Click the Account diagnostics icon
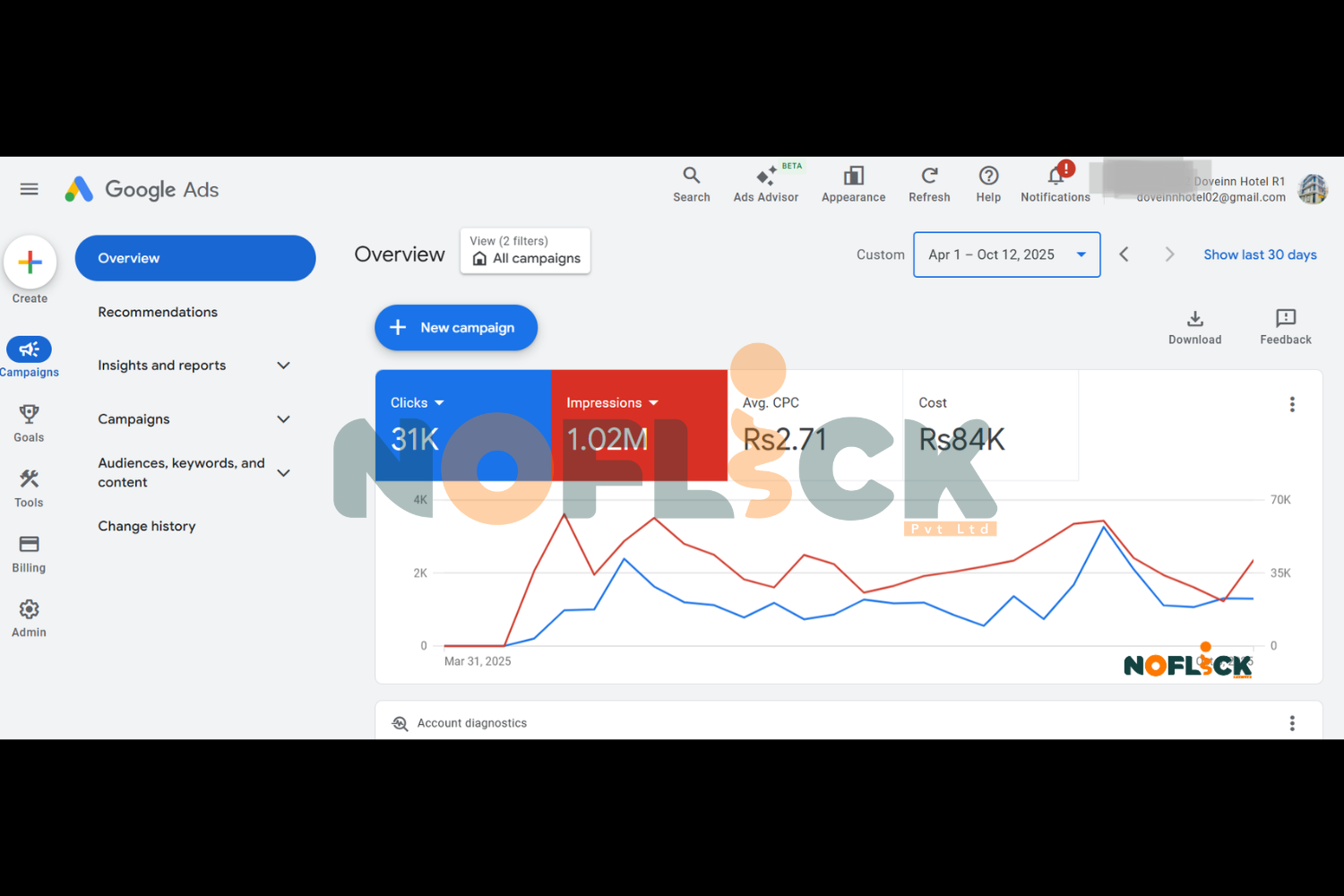This screenshot has width=1344, height=896. tap(400, 723)
